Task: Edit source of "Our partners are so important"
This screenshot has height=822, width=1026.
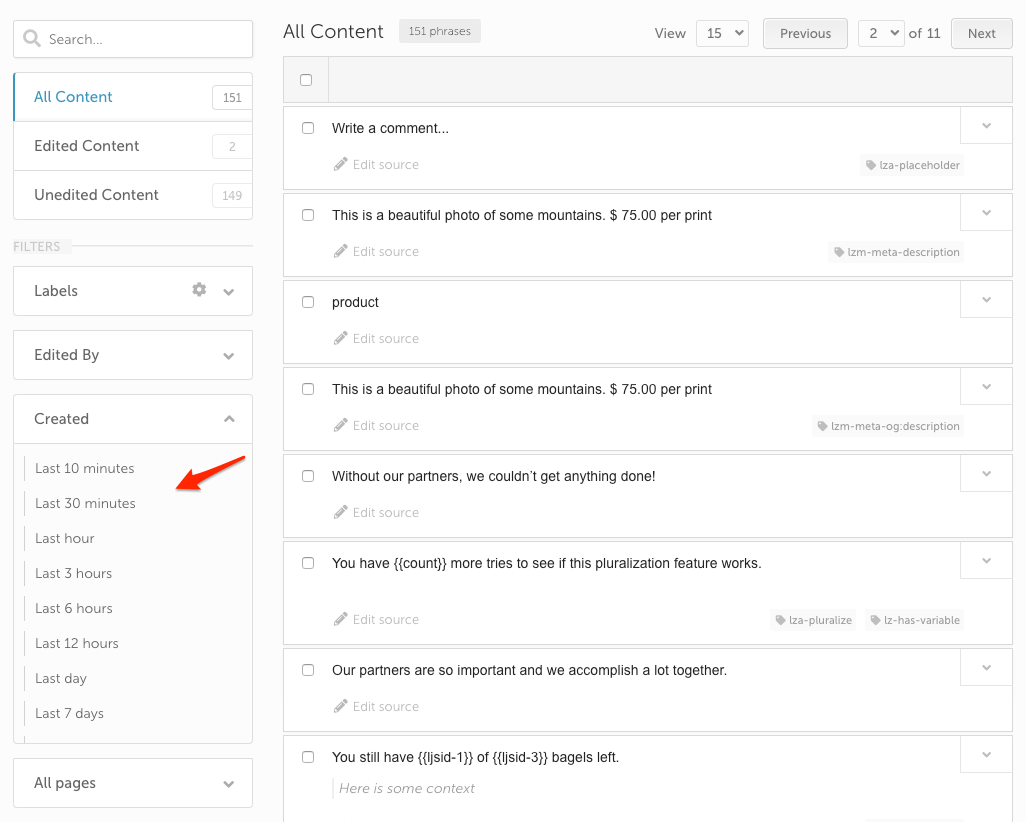Action: point(376,706)
